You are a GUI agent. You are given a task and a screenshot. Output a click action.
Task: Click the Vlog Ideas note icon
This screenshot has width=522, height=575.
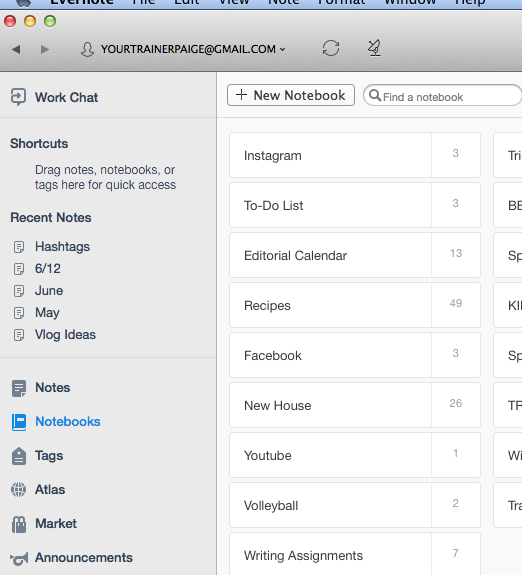[19, 335]
